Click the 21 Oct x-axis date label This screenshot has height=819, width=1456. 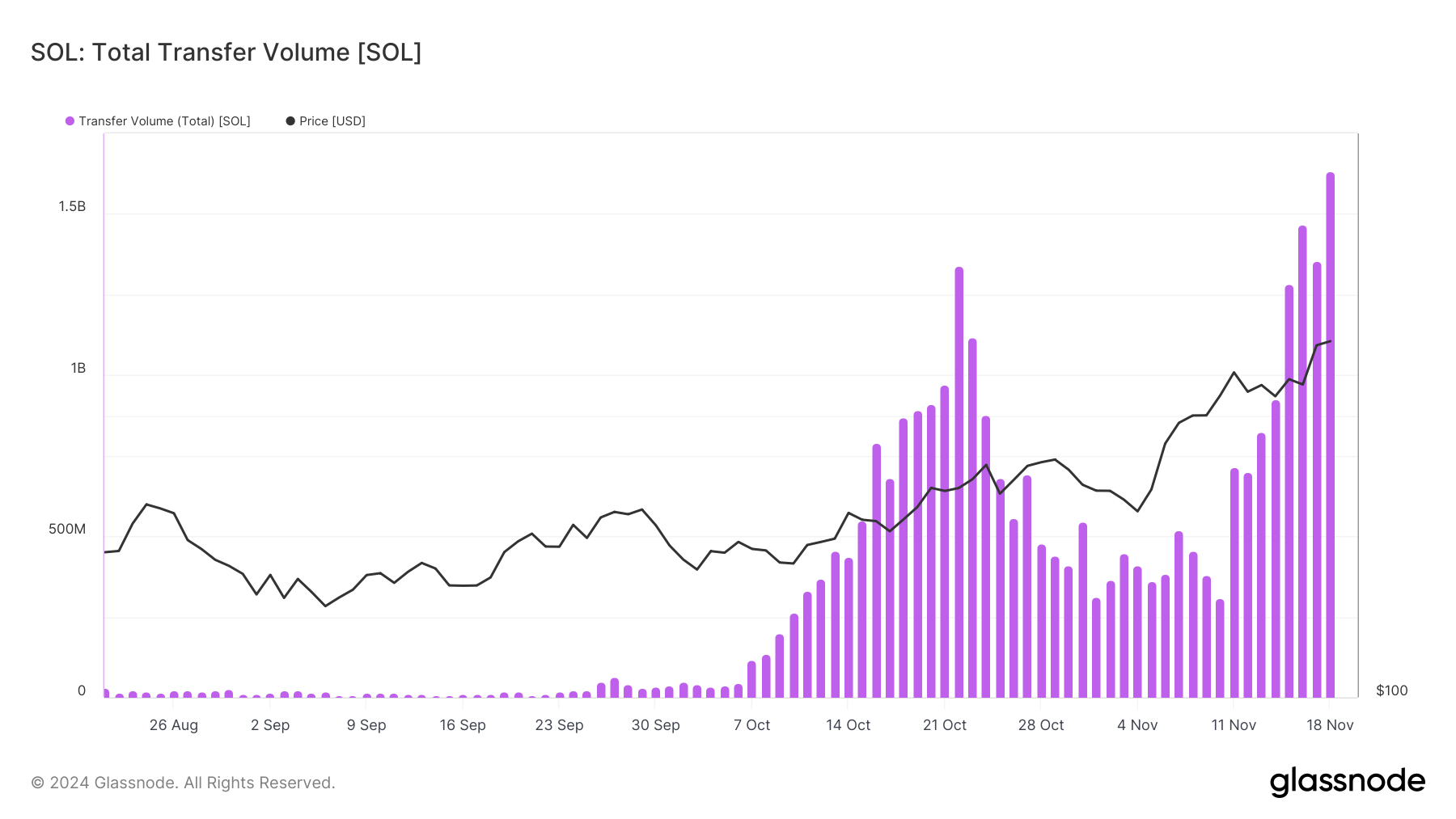tap(944, 725)
